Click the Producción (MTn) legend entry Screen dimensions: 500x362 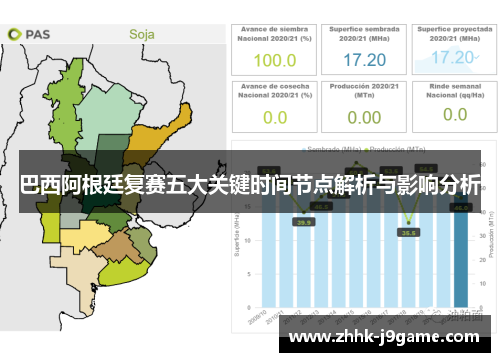[x=395, y=149]
